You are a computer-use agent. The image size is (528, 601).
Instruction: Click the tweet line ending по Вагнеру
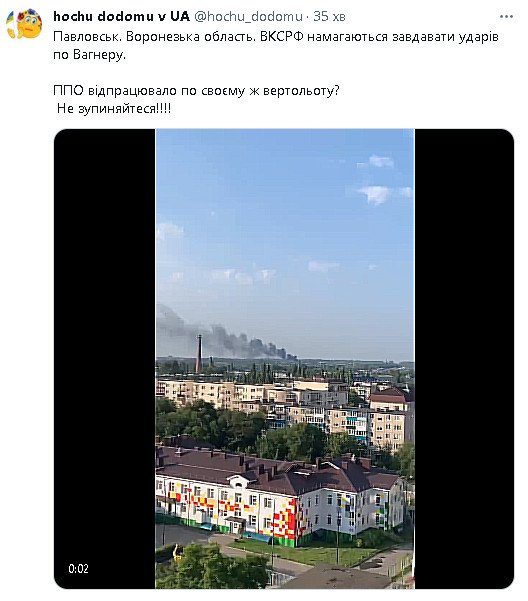(x=89, y=55)
